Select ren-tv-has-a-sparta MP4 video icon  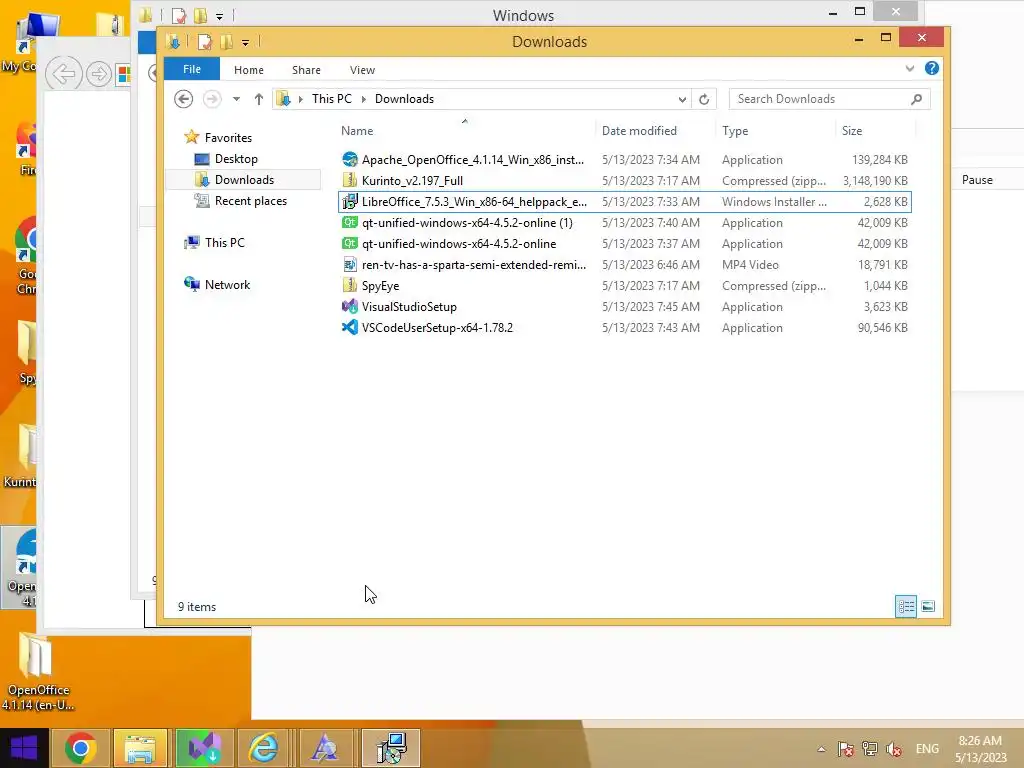(349, 264)
